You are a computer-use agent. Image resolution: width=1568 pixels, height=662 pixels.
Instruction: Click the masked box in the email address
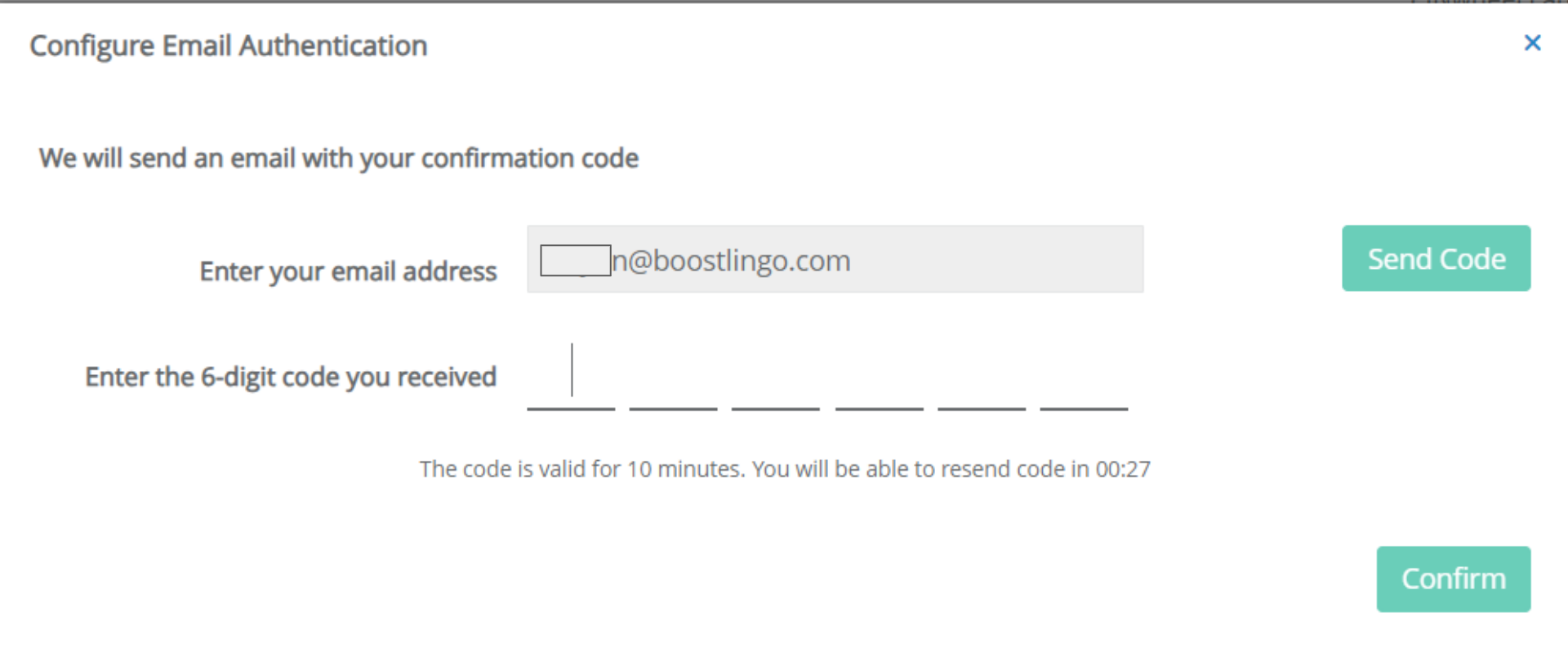pos(575,261)
